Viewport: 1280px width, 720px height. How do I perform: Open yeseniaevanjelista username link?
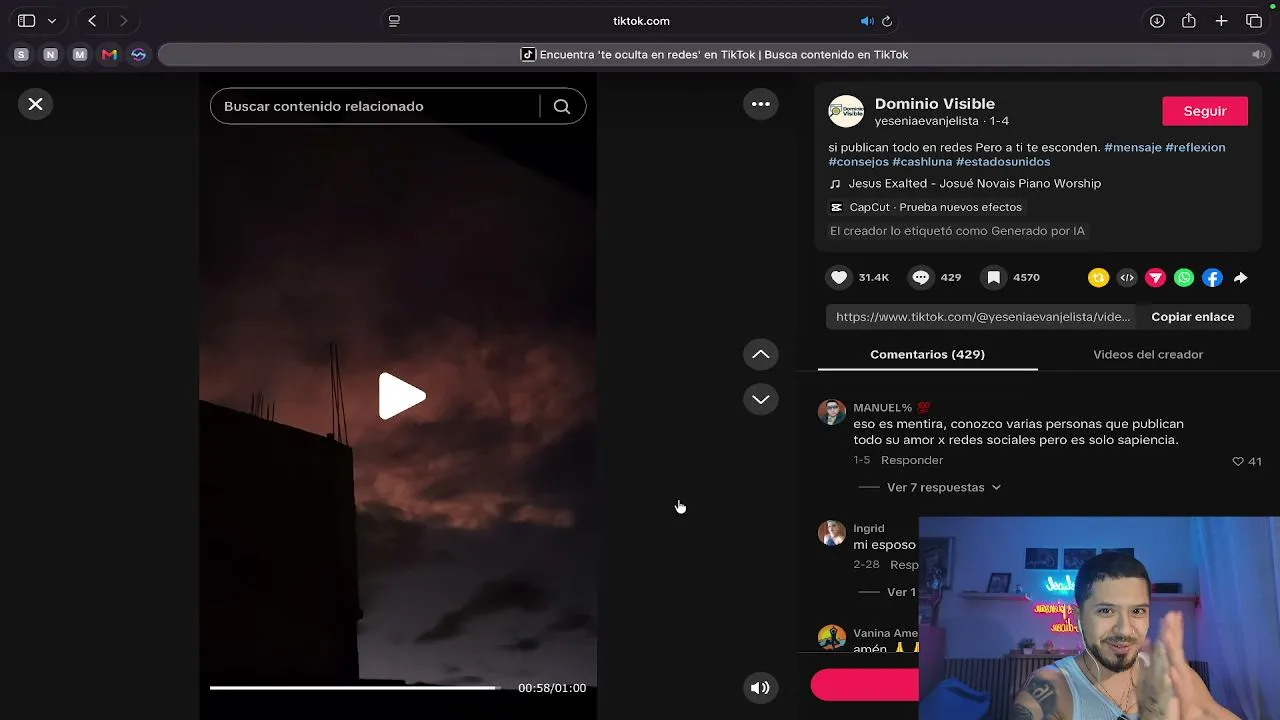tap(926, 121)
